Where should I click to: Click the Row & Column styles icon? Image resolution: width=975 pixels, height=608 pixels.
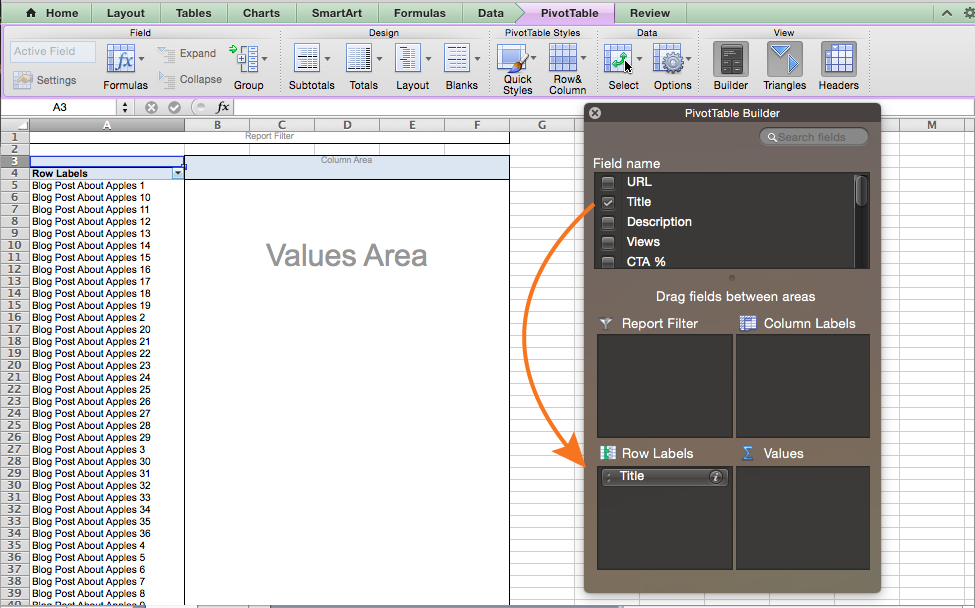565,60
